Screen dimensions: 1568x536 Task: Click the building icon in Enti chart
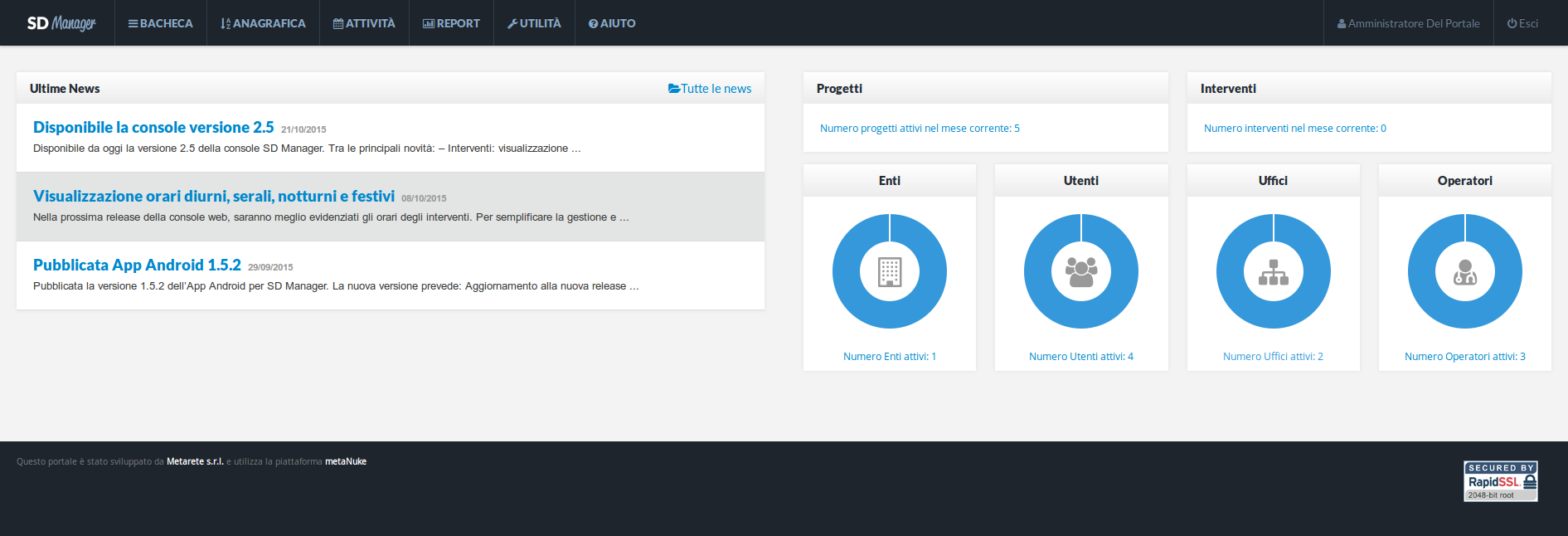click(890, 271)
